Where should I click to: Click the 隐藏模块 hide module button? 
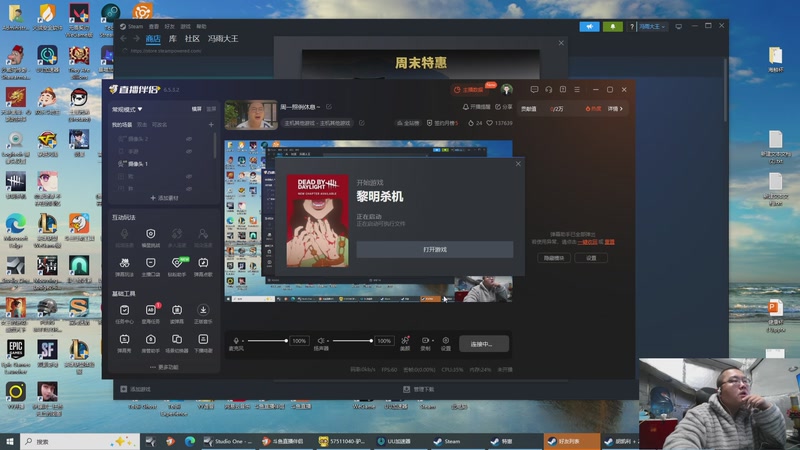[554, 258]
